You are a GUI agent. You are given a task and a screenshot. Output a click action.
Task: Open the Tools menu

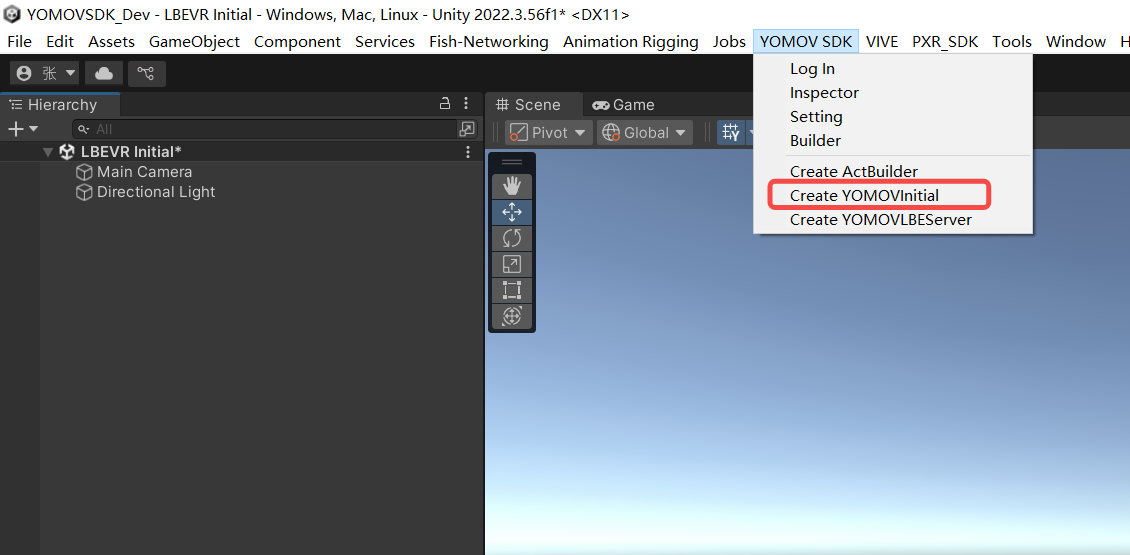click(1012, 42)
